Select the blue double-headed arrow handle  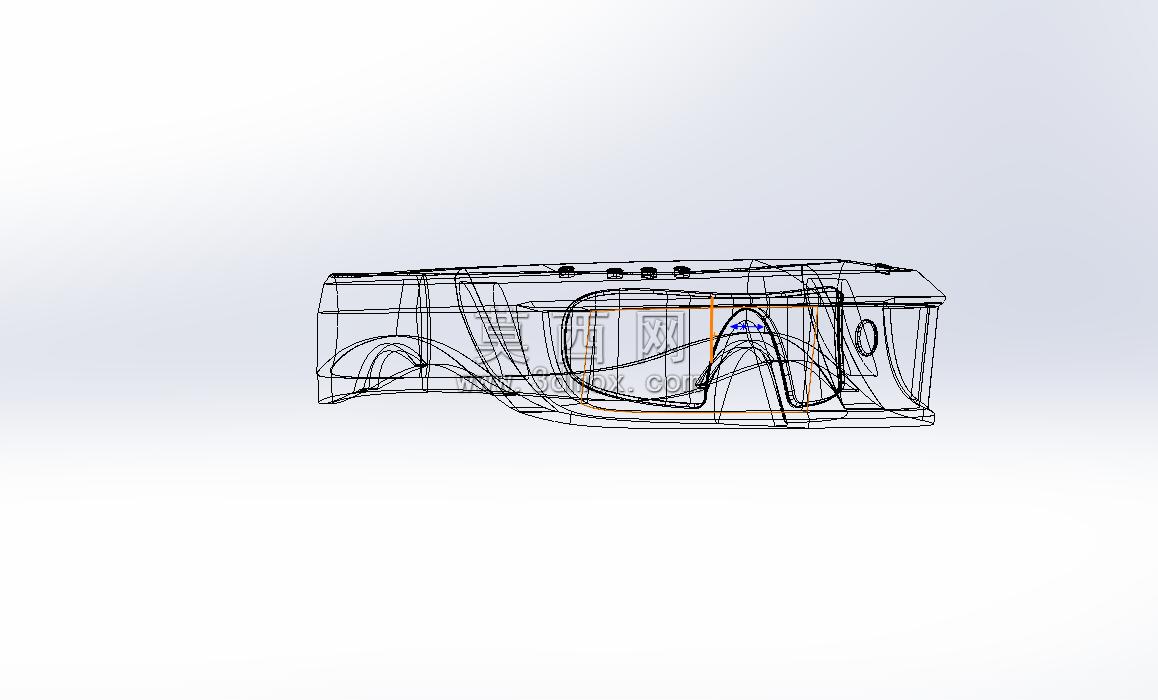[746, 326]
